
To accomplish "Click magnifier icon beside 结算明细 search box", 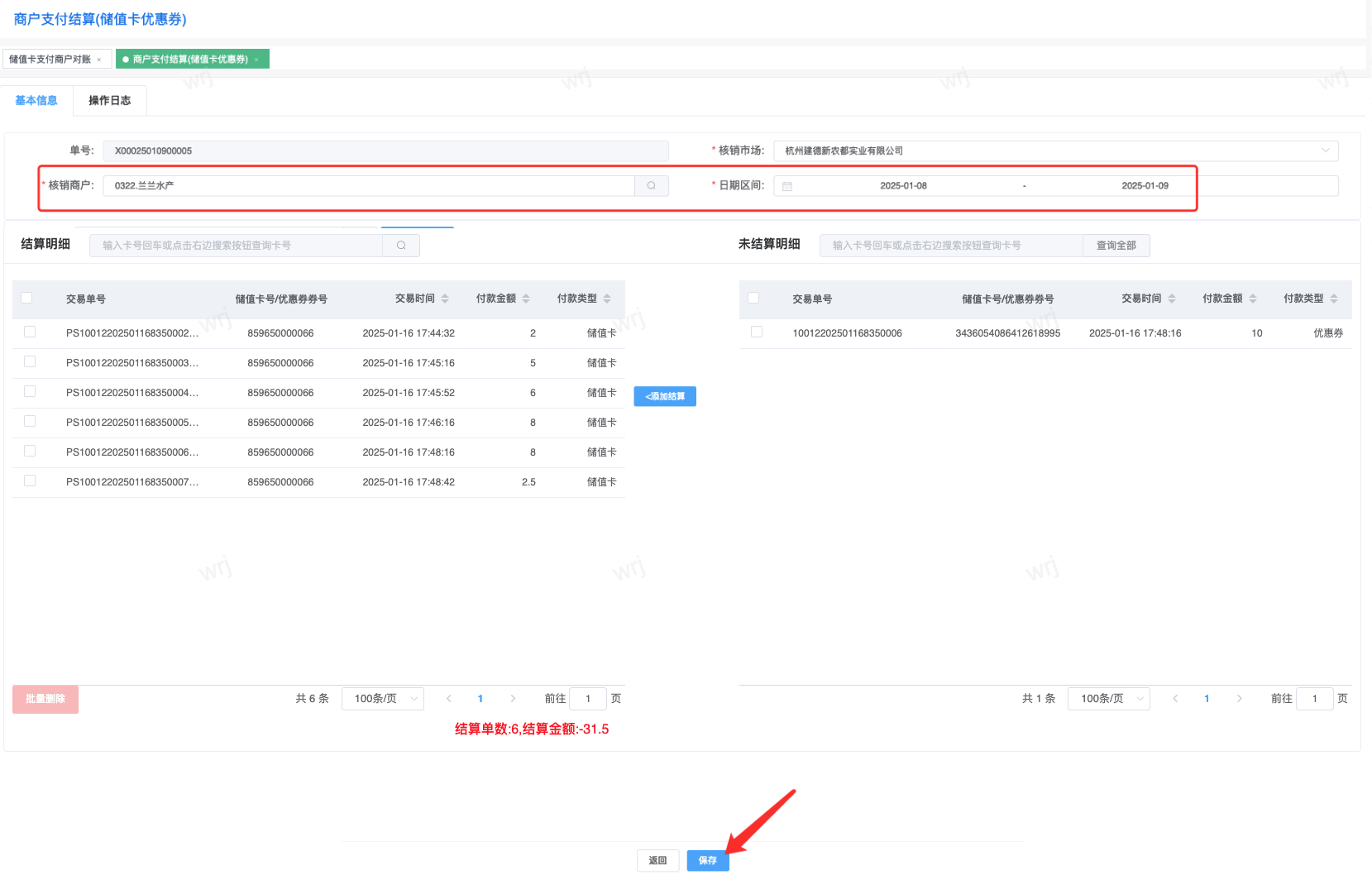I will tap(401, 245).
